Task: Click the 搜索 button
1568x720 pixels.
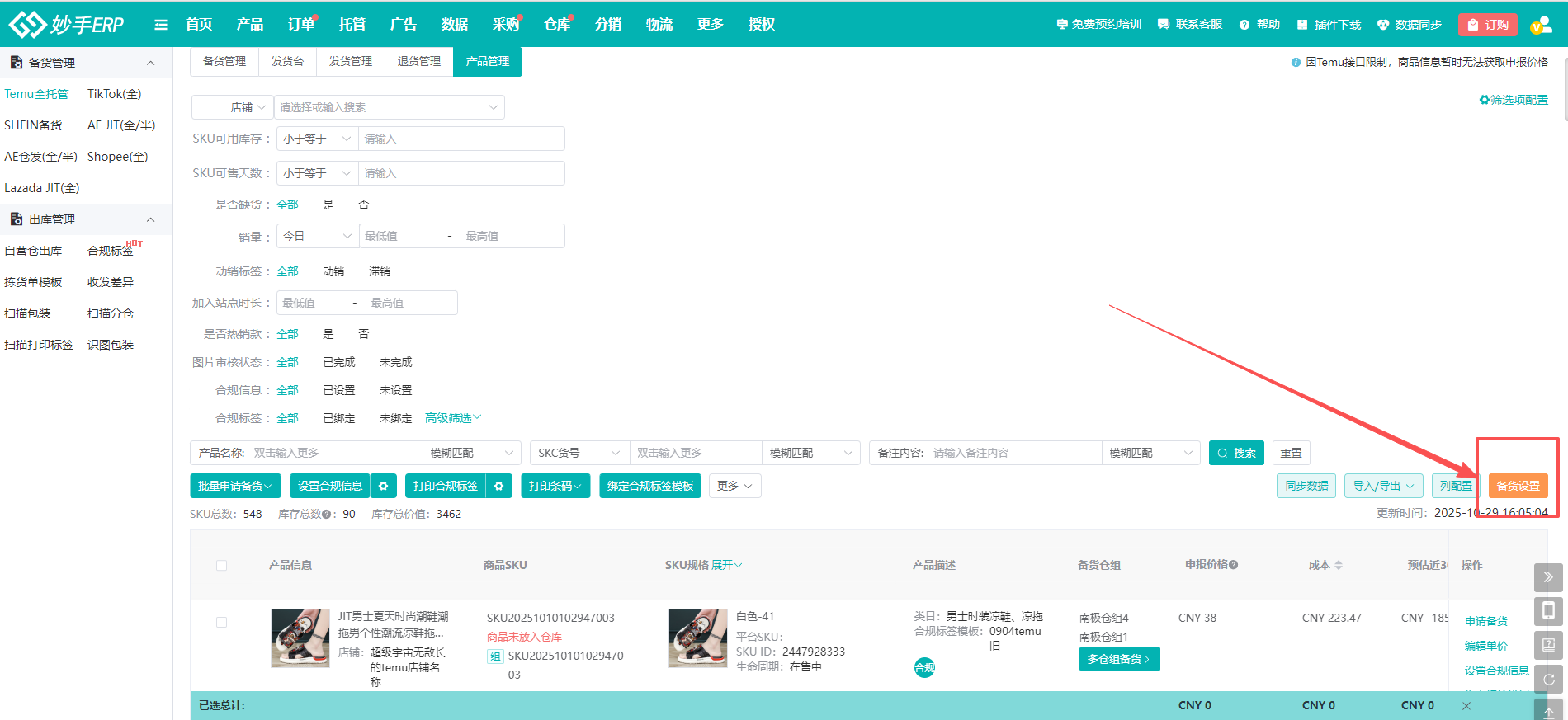Action: [1236, 453]
